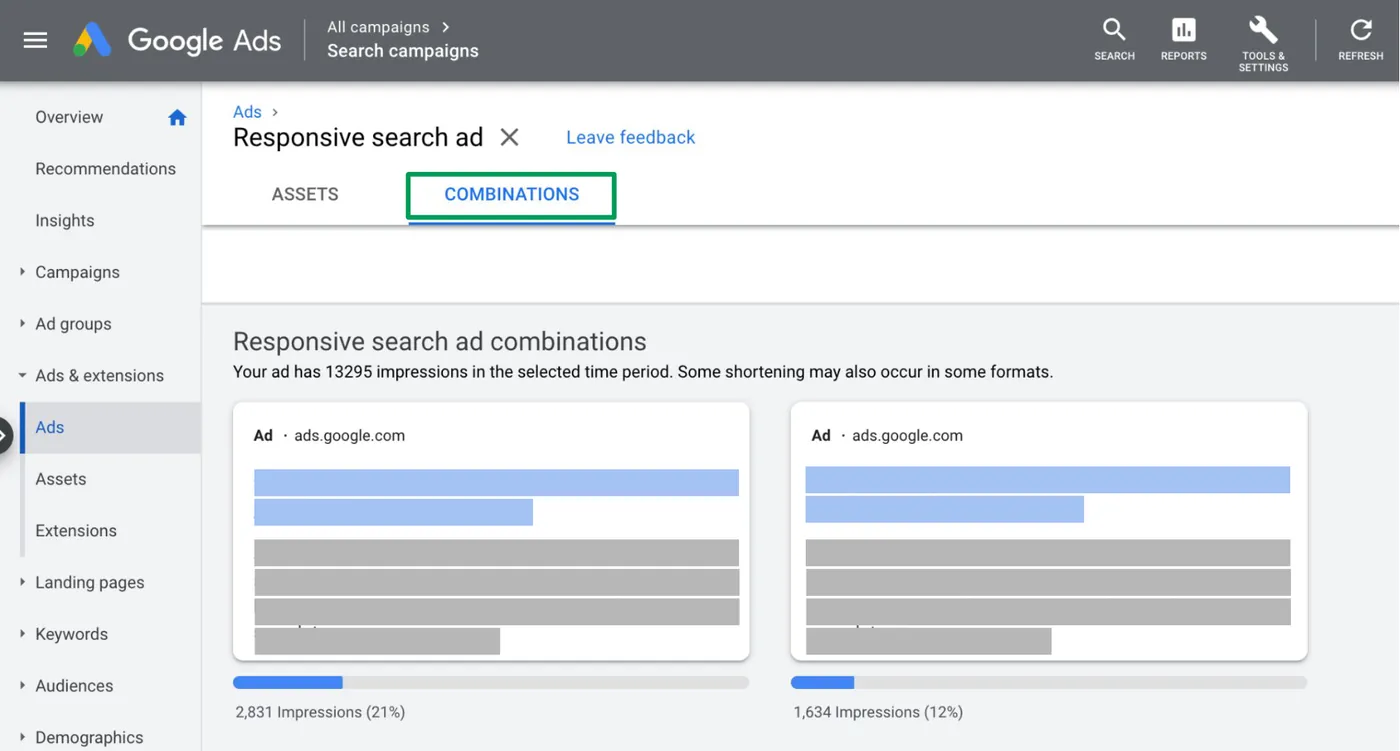This screenshot has height=751, width=1400.
Task: Open Overview in the sidebar
Action: tap(69, 117)
